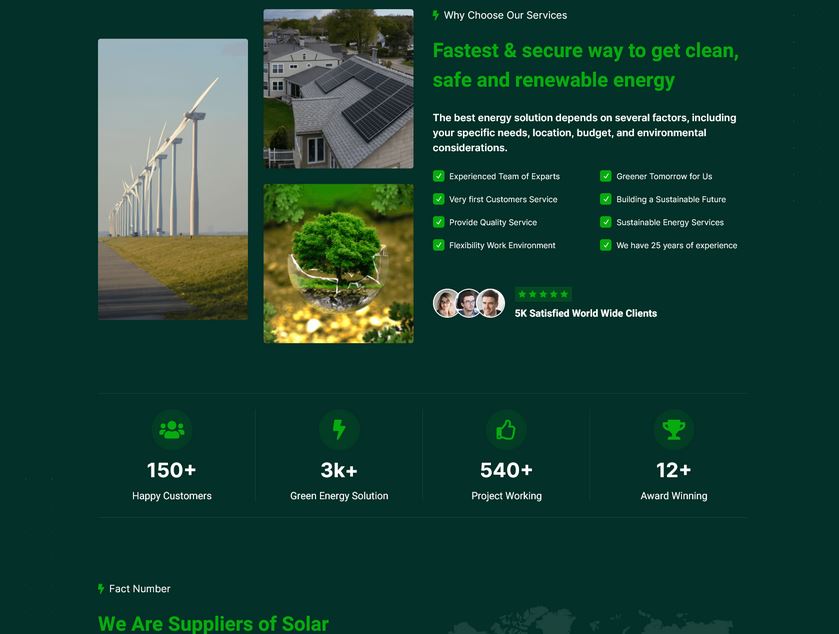Click checkmark next to 25 years of experience
The image size is (839, 634).
click(x=606, y=245)
